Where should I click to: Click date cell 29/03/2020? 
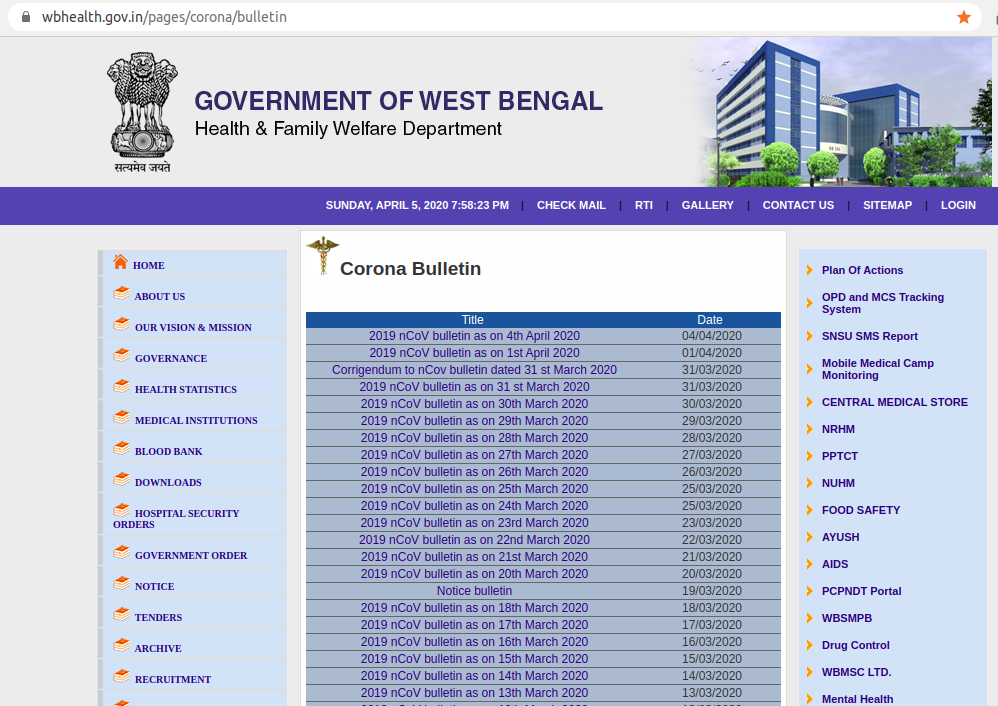click(x=712, y=421)
